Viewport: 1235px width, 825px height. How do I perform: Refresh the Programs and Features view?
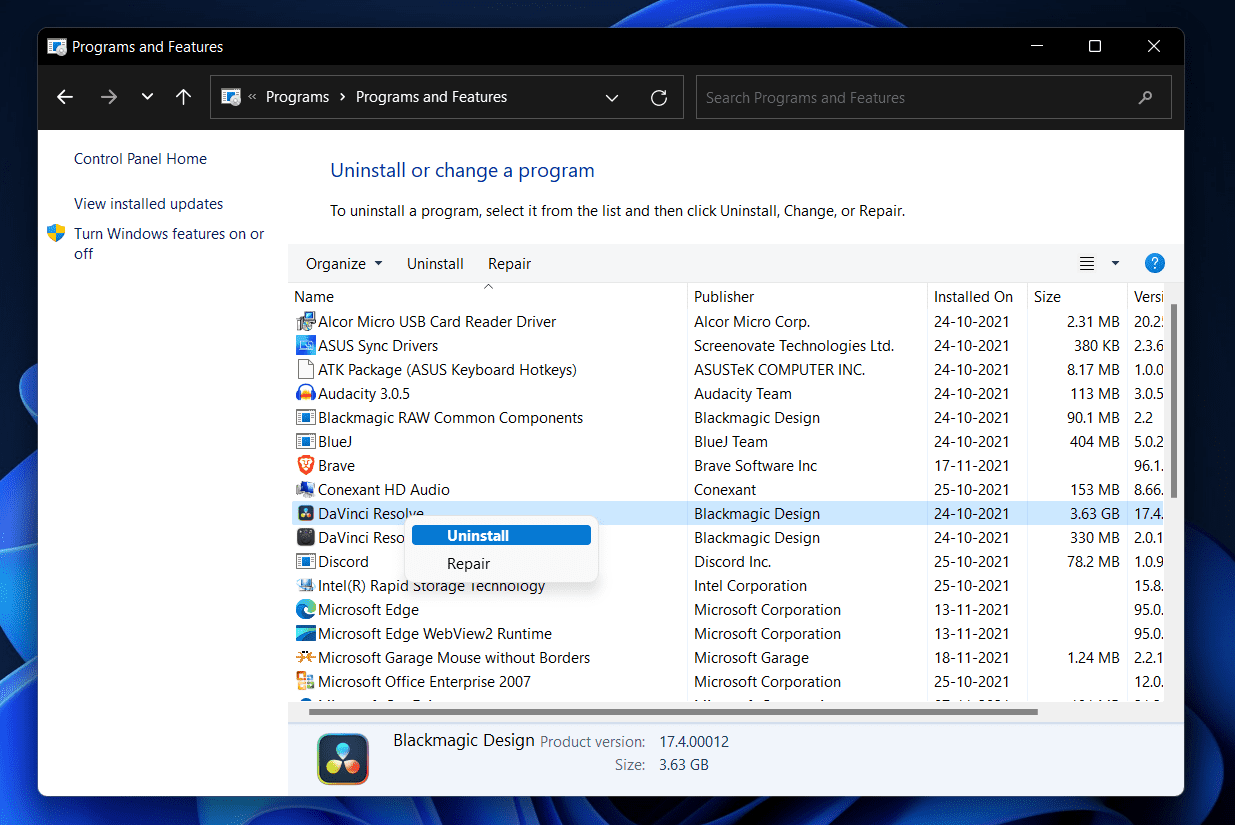(x=659, y=98)
